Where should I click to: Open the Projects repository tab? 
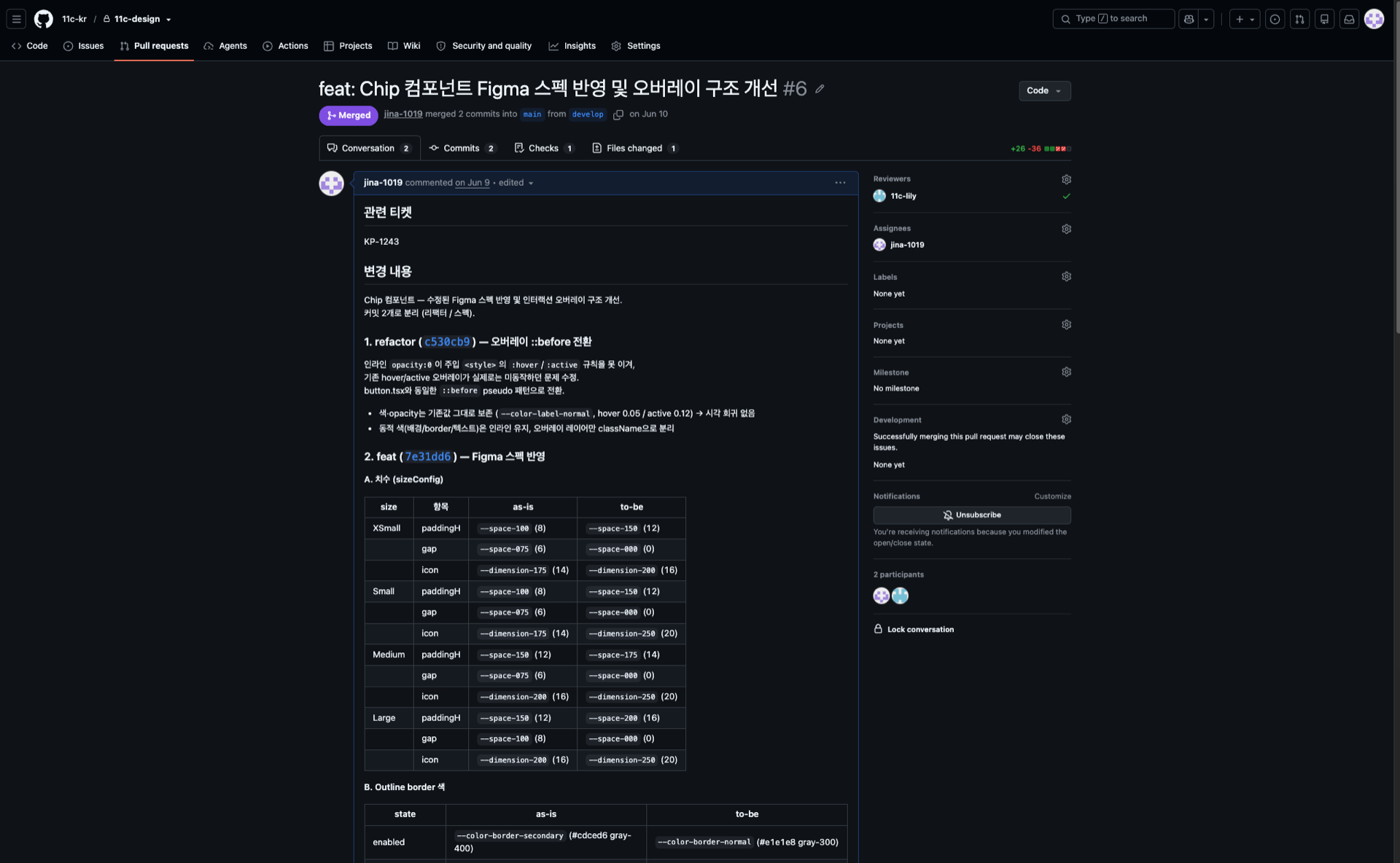(x=348, y=46)
